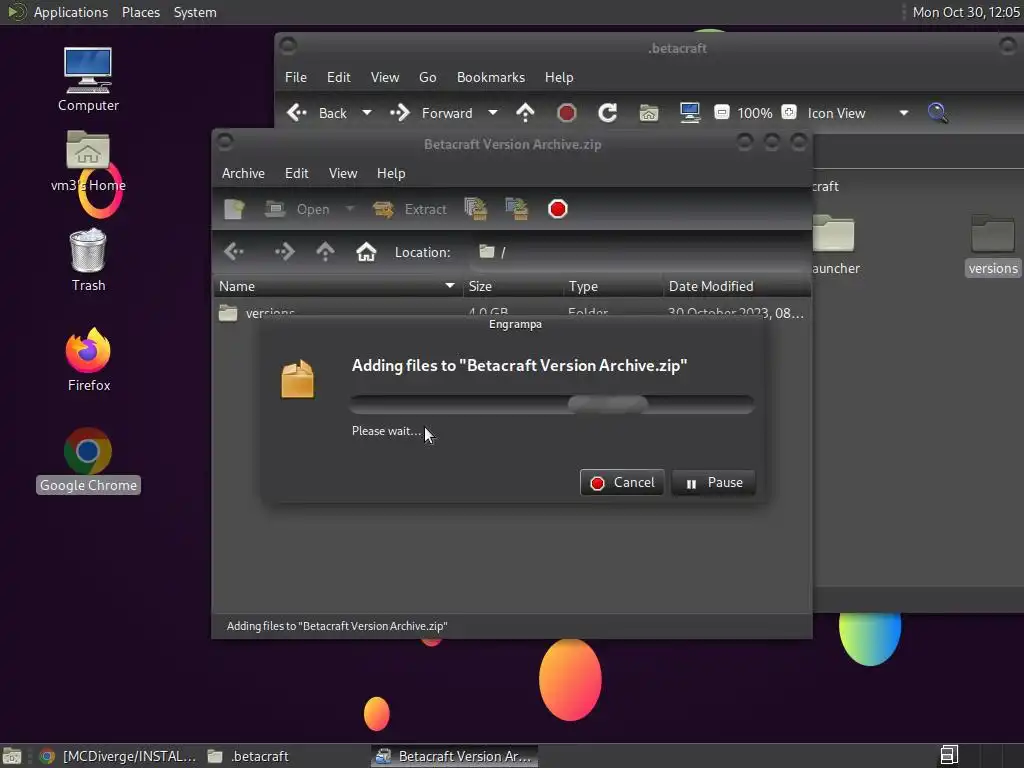1024x768 pixels.
Task: Open Computer icon in file manager toolbar
Action: coord(690,113)
